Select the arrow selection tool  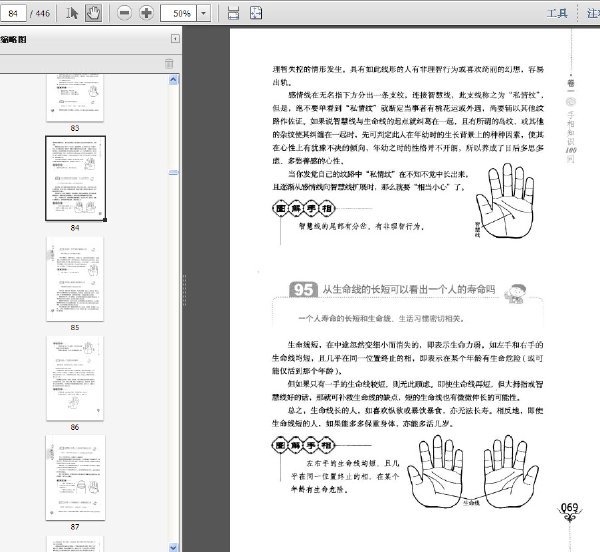(x=72, y=13)
